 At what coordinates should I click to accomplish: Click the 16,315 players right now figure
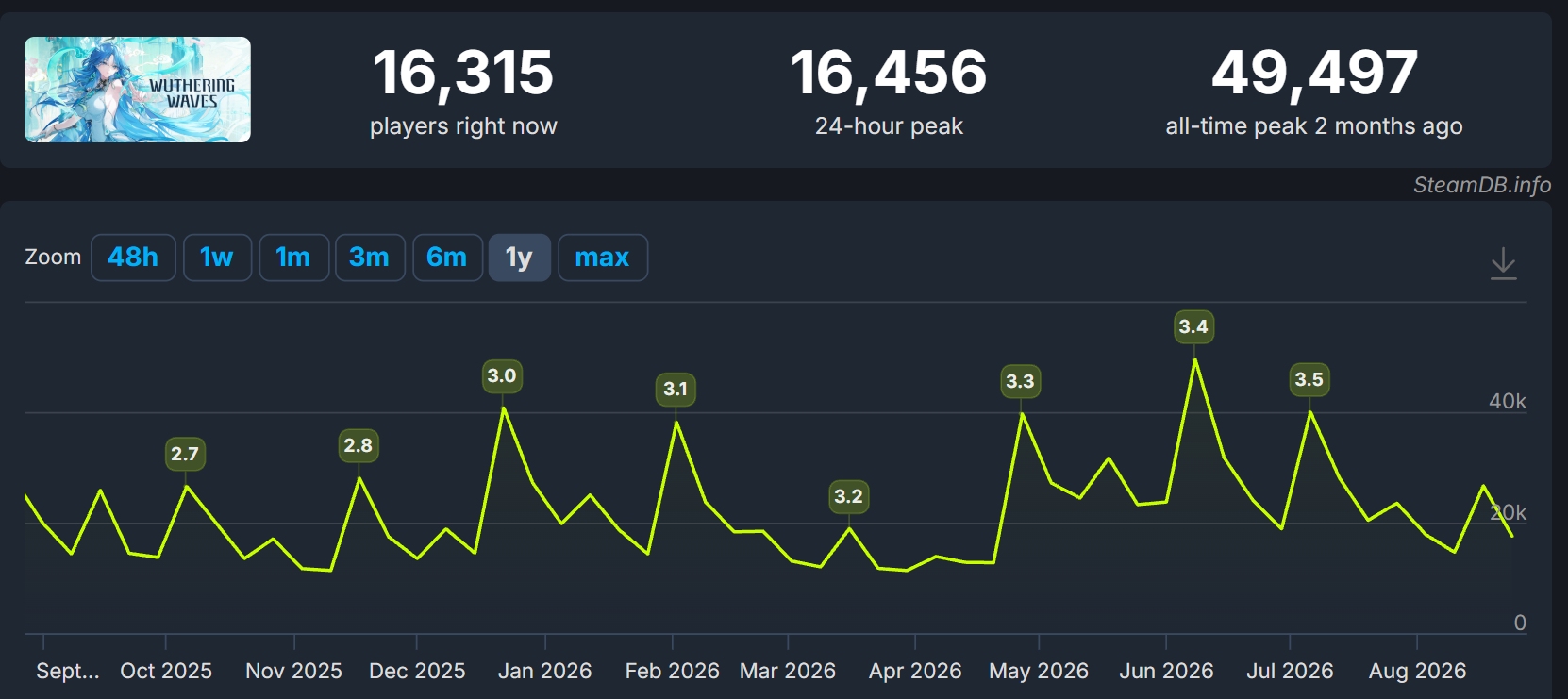[x=463, y=73]
